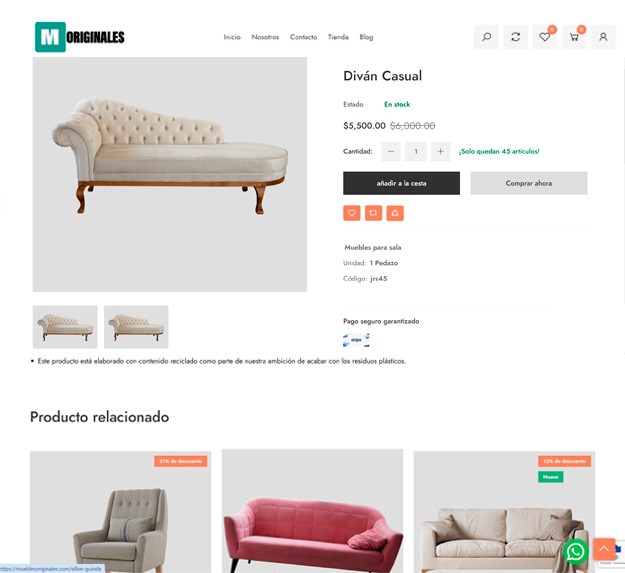Screen dimensions: 625x573
Task: Open the wishlist heart icon in header
Action: (x=544, y=37)
